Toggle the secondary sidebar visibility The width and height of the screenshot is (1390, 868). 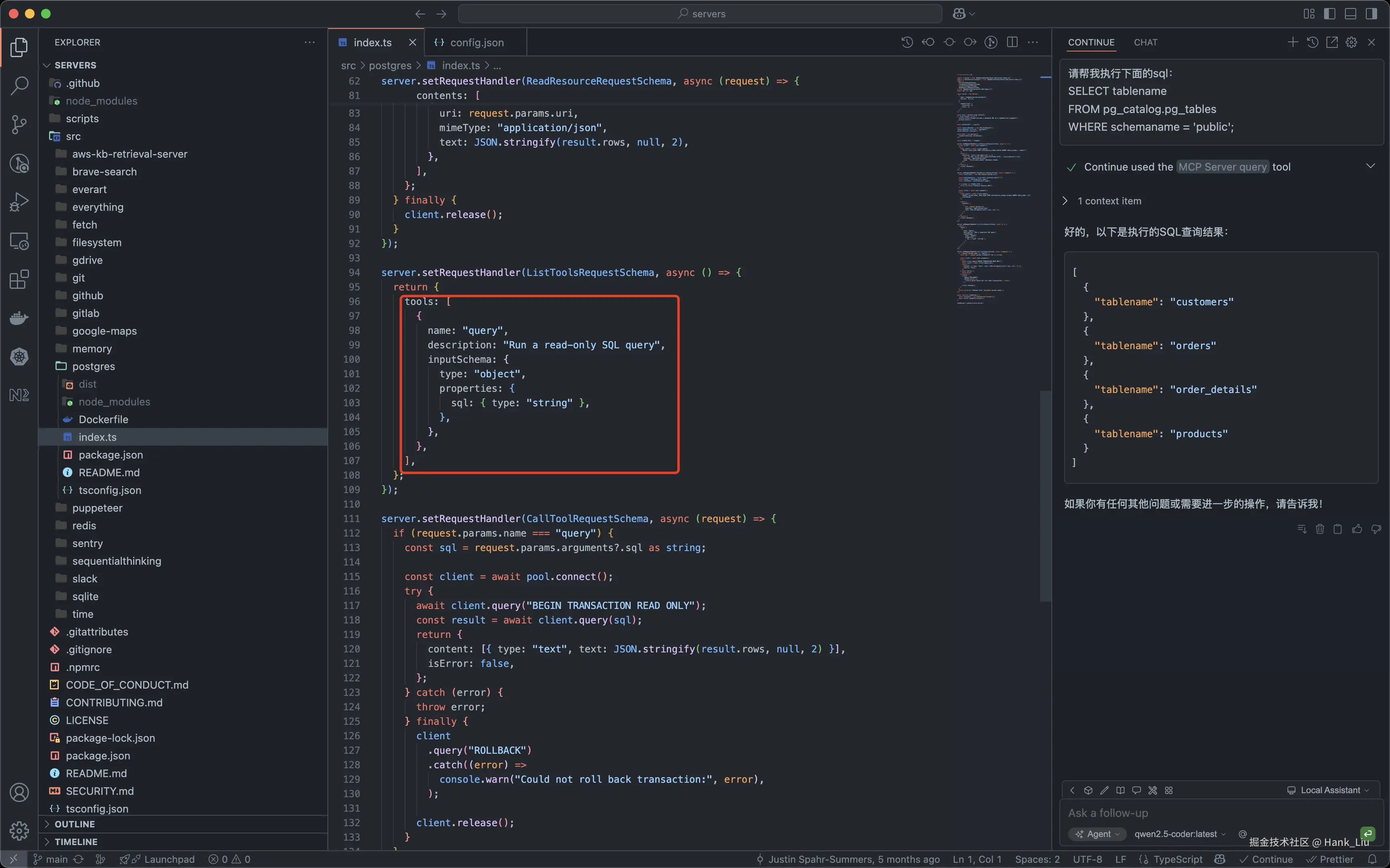(x=1371, y=14)
